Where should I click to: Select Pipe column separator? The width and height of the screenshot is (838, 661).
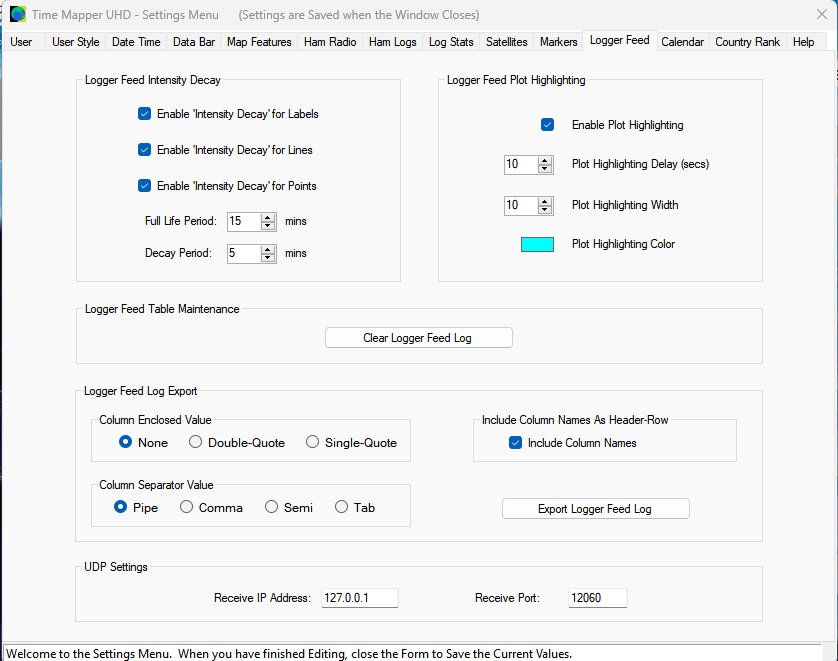click(121, 507)
